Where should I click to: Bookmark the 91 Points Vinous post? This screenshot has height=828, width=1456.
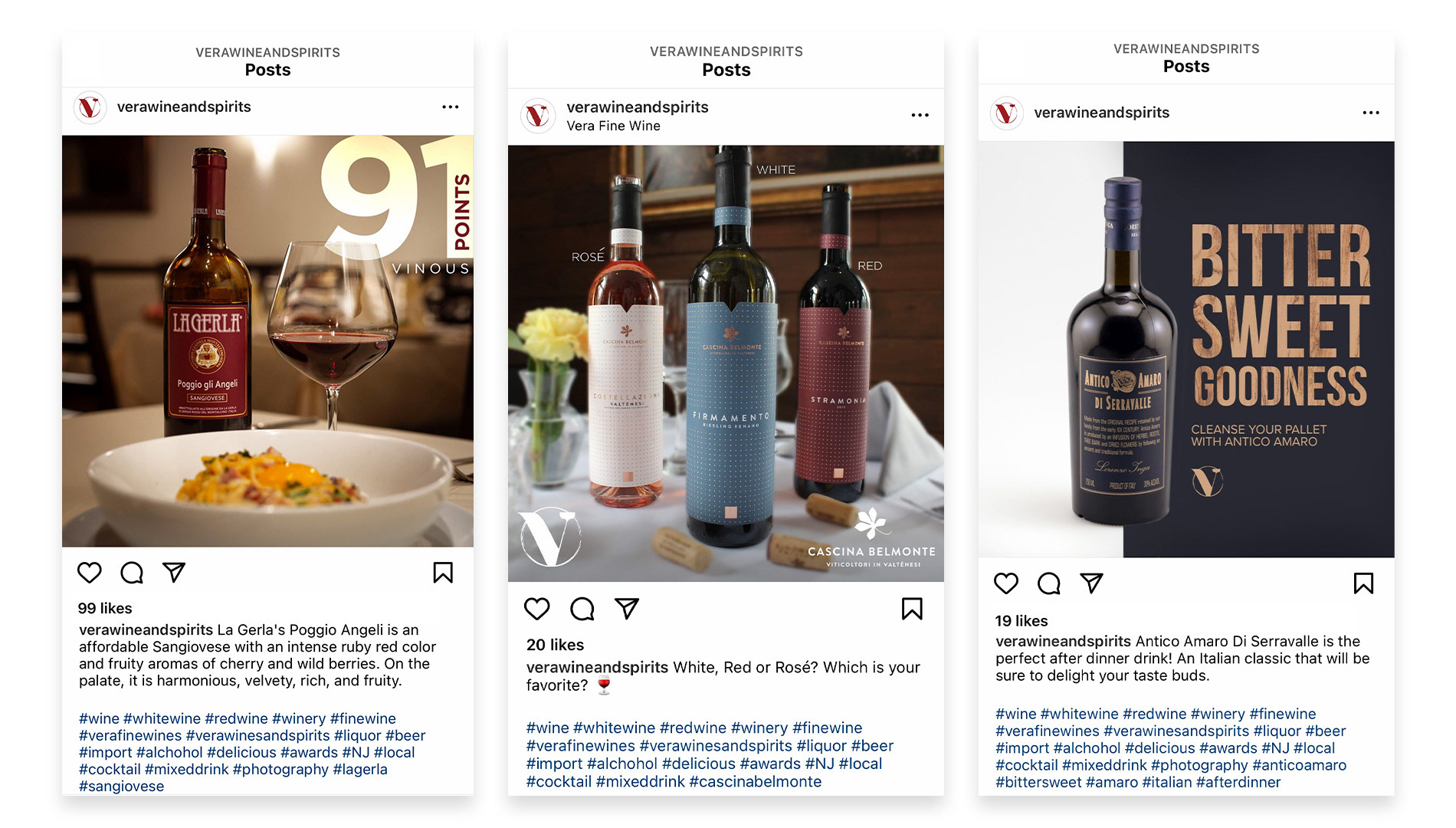(x=443, y=573)
